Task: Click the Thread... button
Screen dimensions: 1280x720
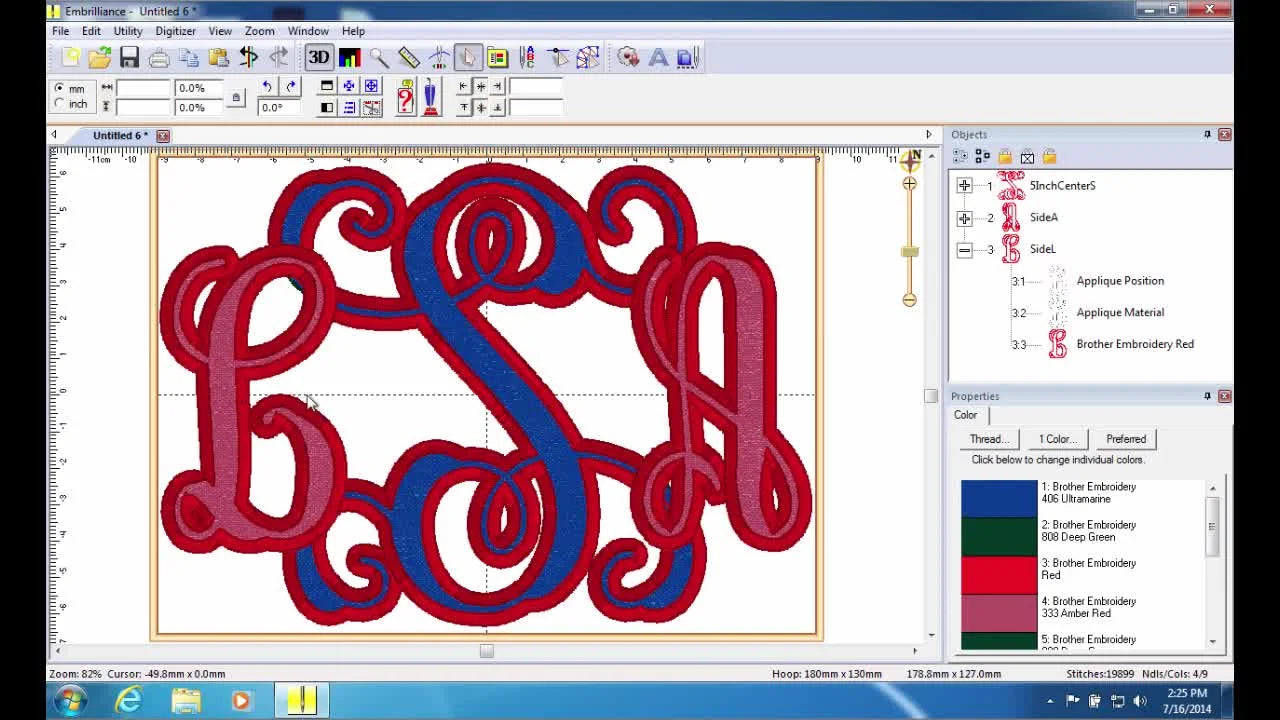Action: (x=989, y=439)
